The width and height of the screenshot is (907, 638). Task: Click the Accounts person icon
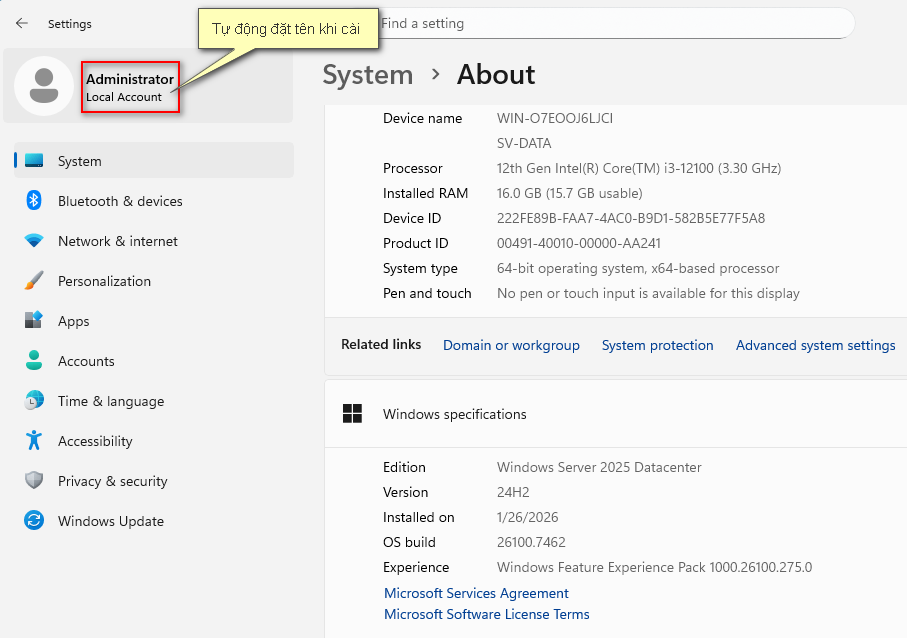pyautogui.click(x=34, y=360)
